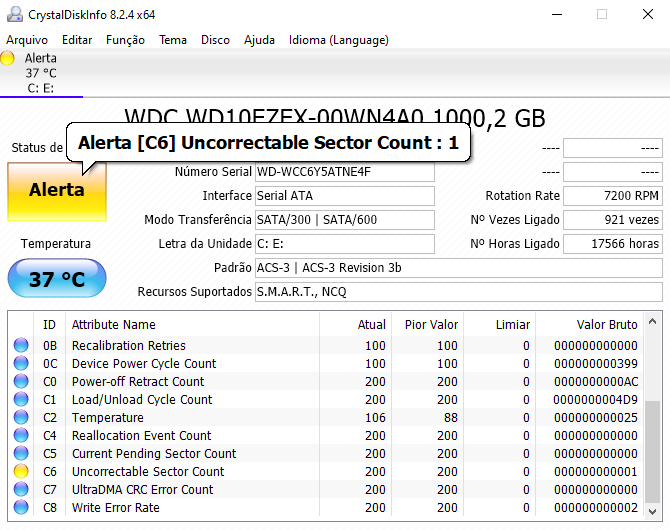Click the Letra da Unidade field

click(345, 244)
